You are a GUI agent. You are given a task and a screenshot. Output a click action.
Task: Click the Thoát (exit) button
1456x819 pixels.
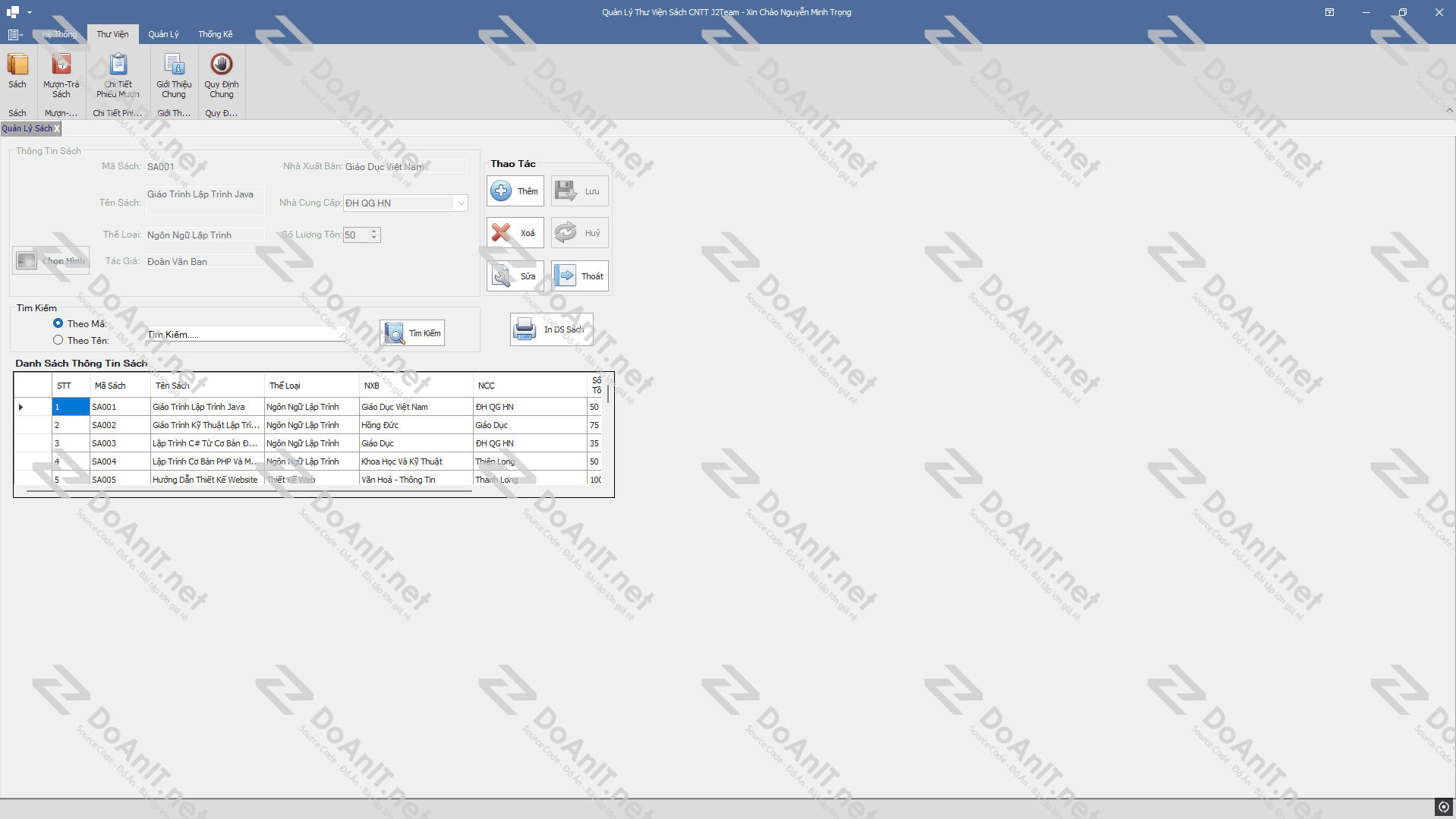click(580, 276)
